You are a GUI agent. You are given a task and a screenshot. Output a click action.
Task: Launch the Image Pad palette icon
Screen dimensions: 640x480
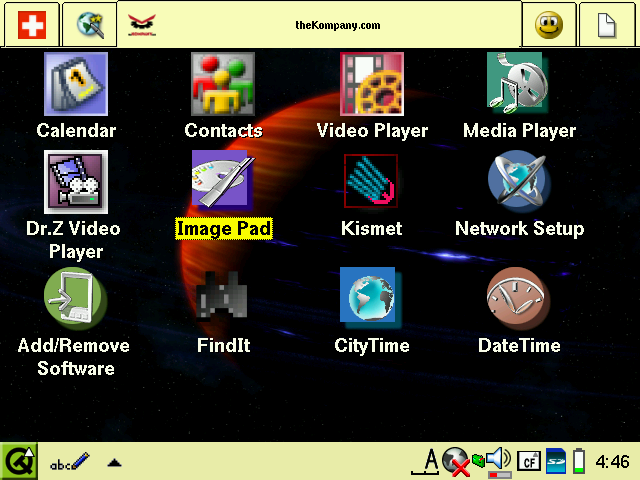pos(223,180)
